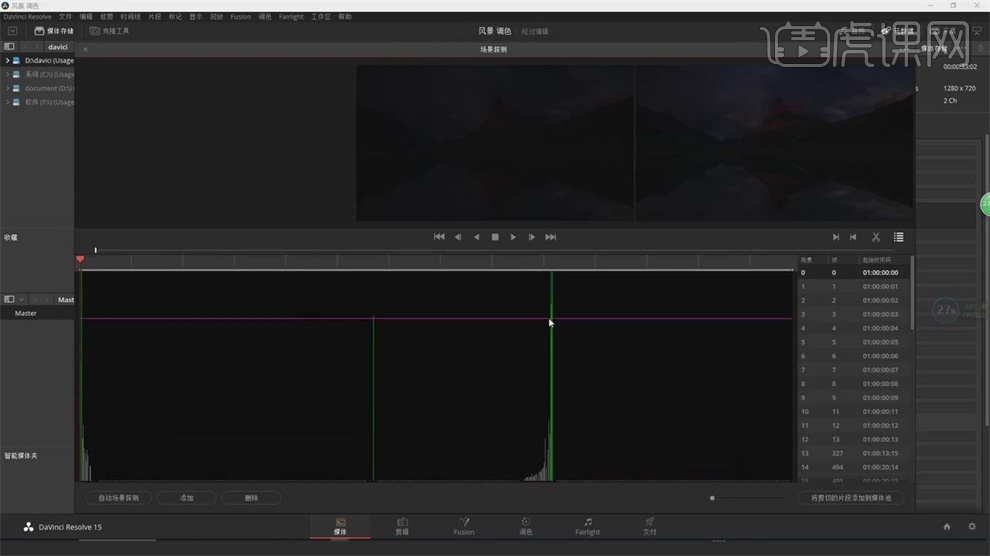Select the cut row 01:00:20:14

[854, 467]
